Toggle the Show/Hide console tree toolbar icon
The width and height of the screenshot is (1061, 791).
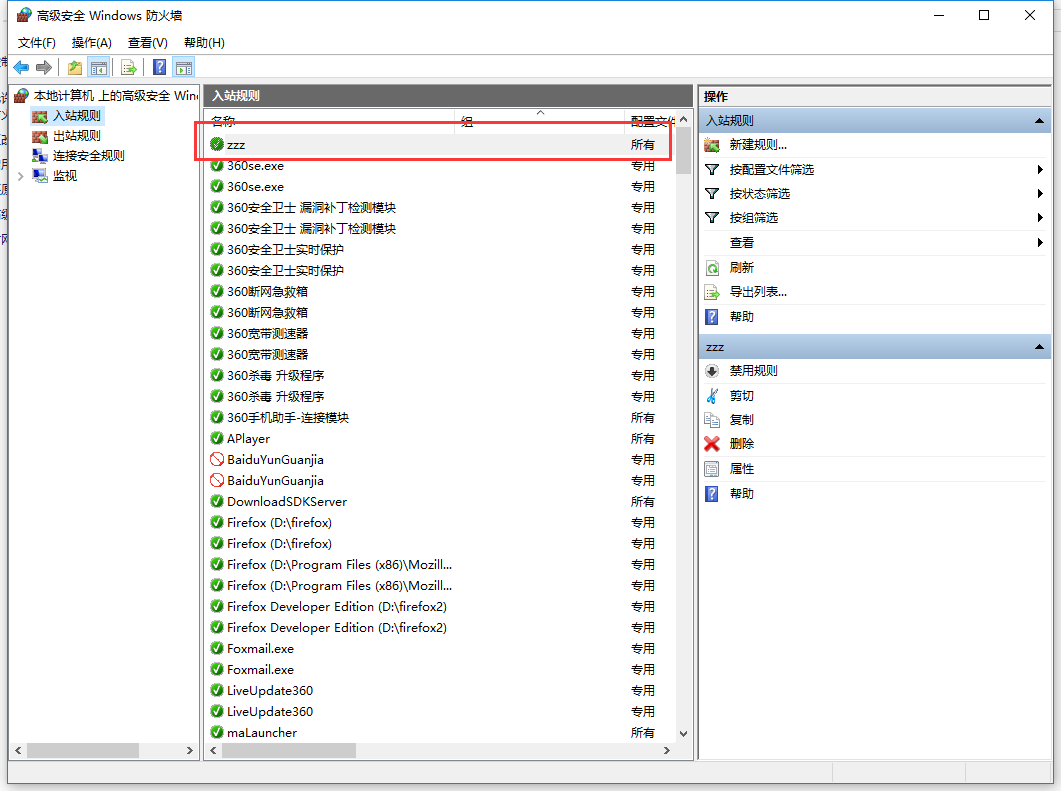[99, 68]
